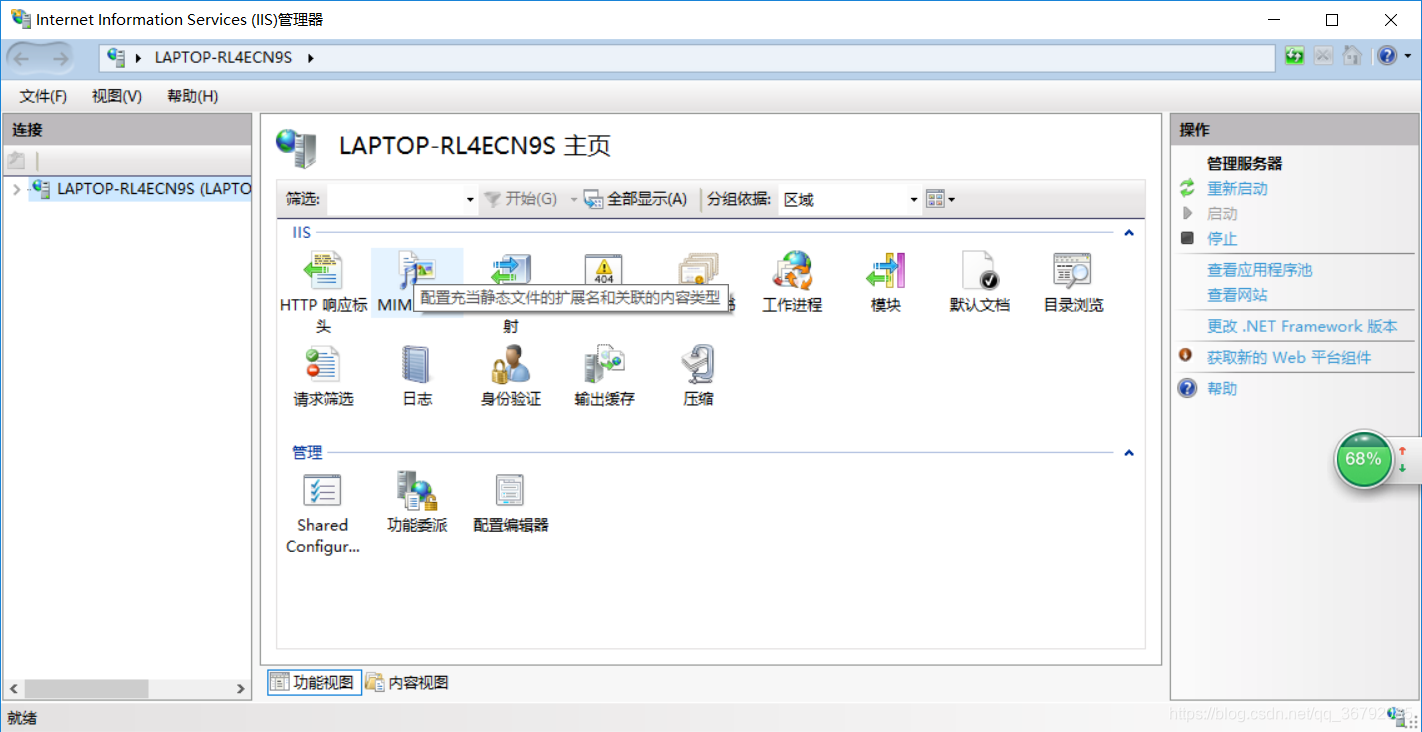Open the 默认文档 feature icon
This screenshot has width=1422, height=732.
[x=979, y=271]
